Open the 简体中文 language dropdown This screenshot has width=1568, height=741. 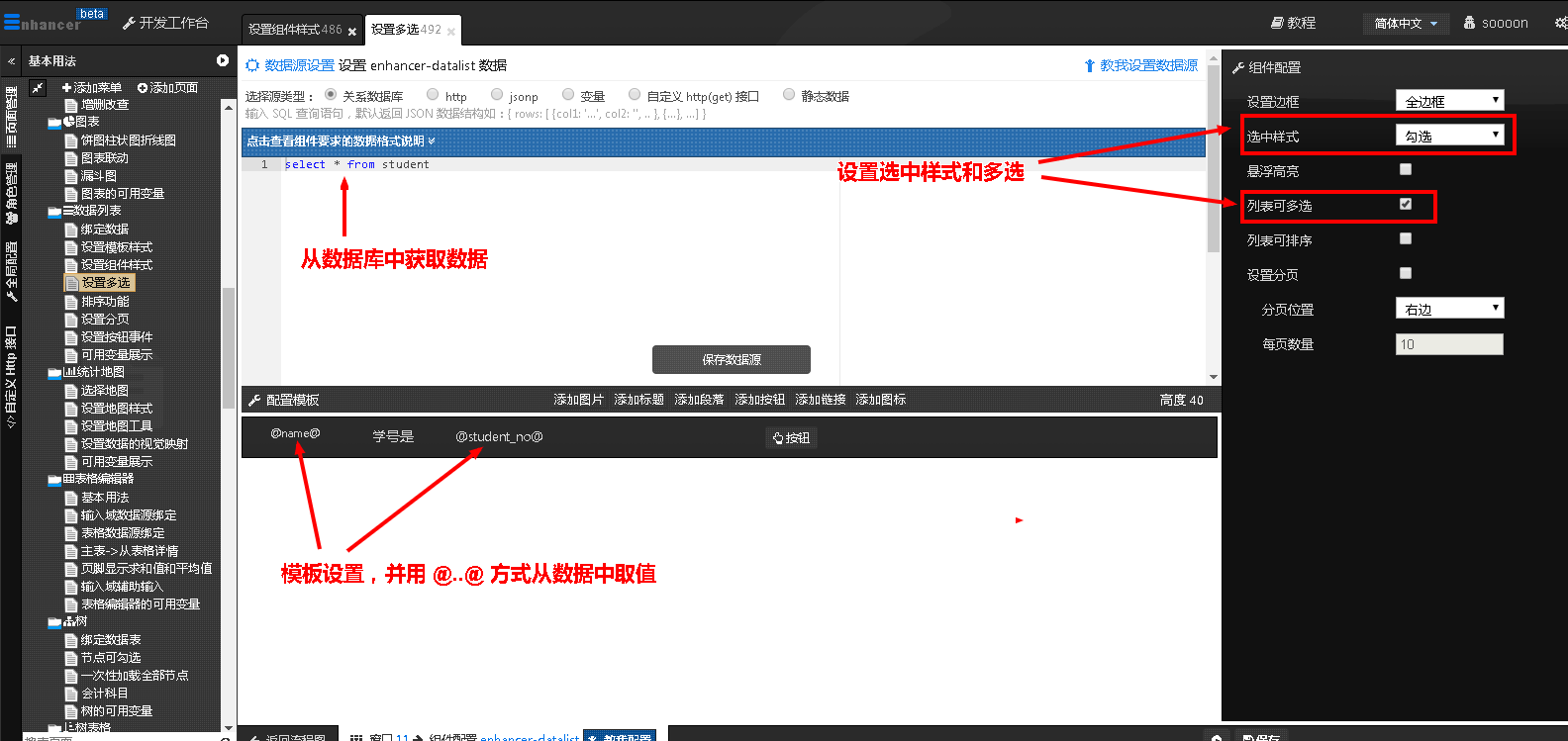[x=1405, y=24]
